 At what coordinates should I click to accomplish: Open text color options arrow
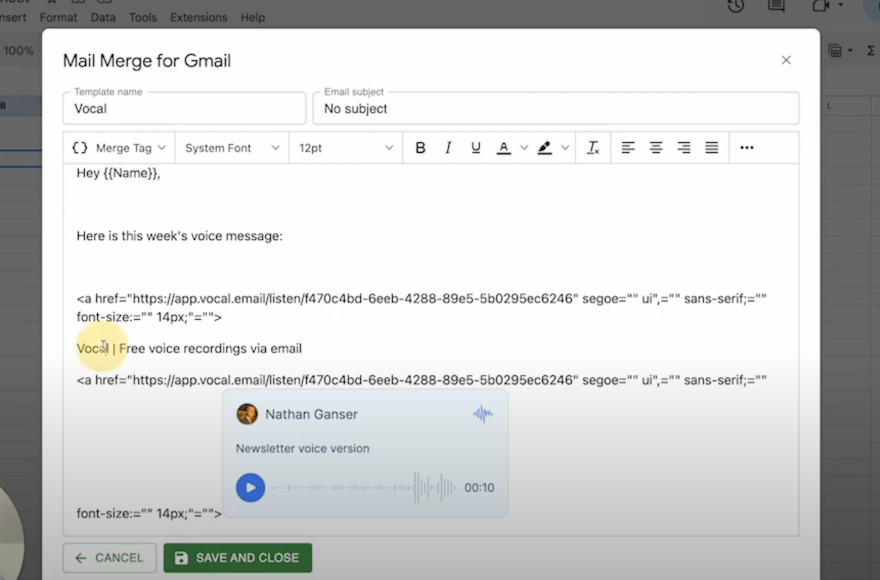coord(524,148)
